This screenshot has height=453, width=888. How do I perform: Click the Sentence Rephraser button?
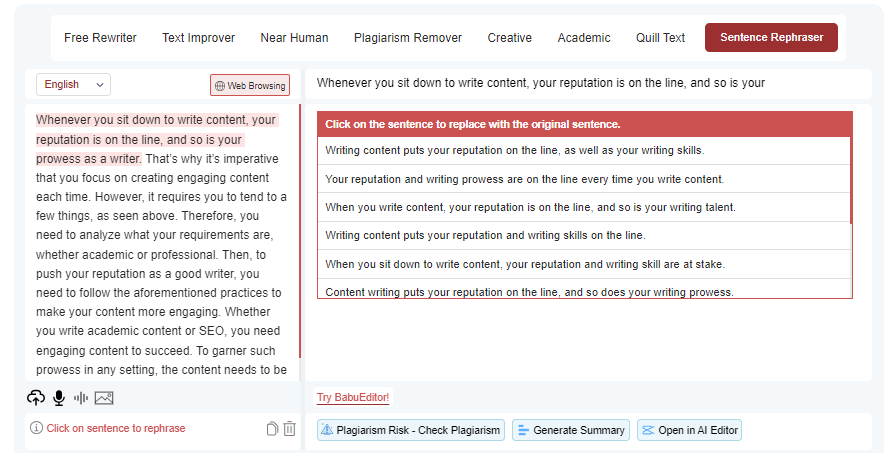click(x=771, y=38)
